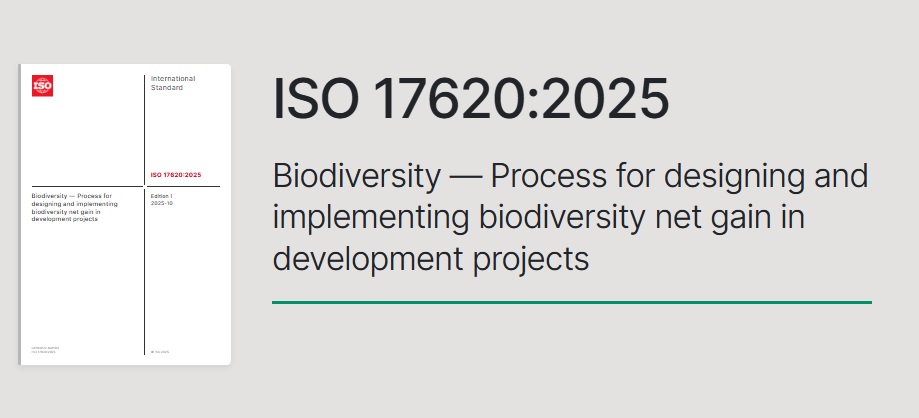Click 'Edition 1' on the cover
This screenshot has width=919, height=418.
click(x=163, y=194)
